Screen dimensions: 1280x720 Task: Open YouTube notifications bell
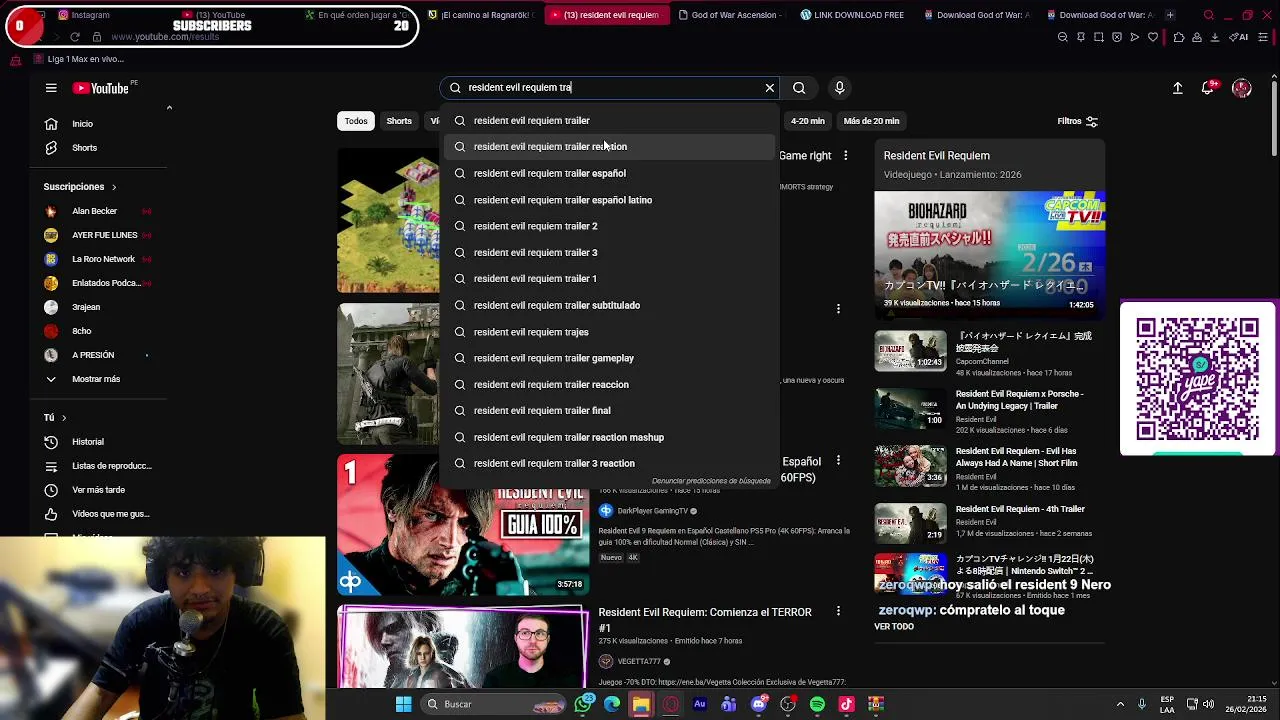click(x=1209, y=88)
